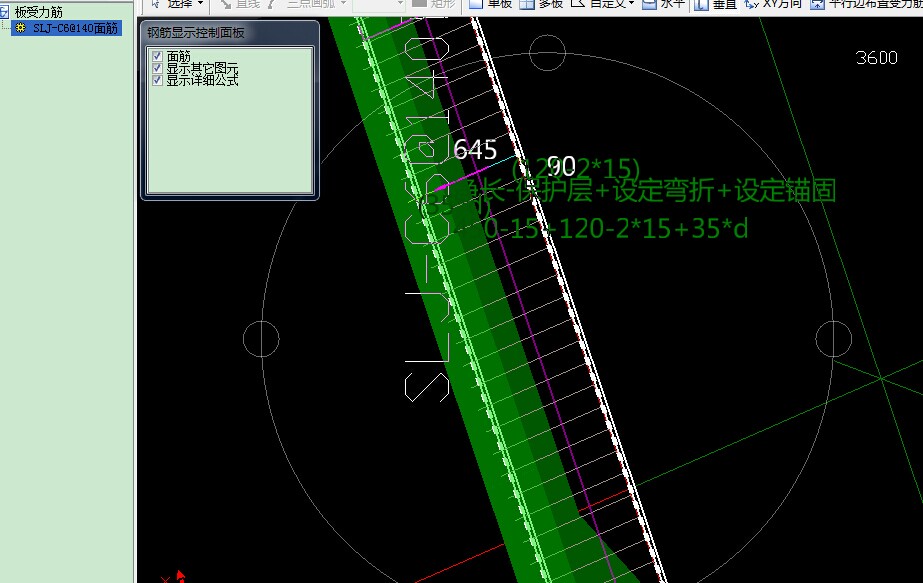Click the 钢筋显示控制面板 panel title

tap(196, 33)
